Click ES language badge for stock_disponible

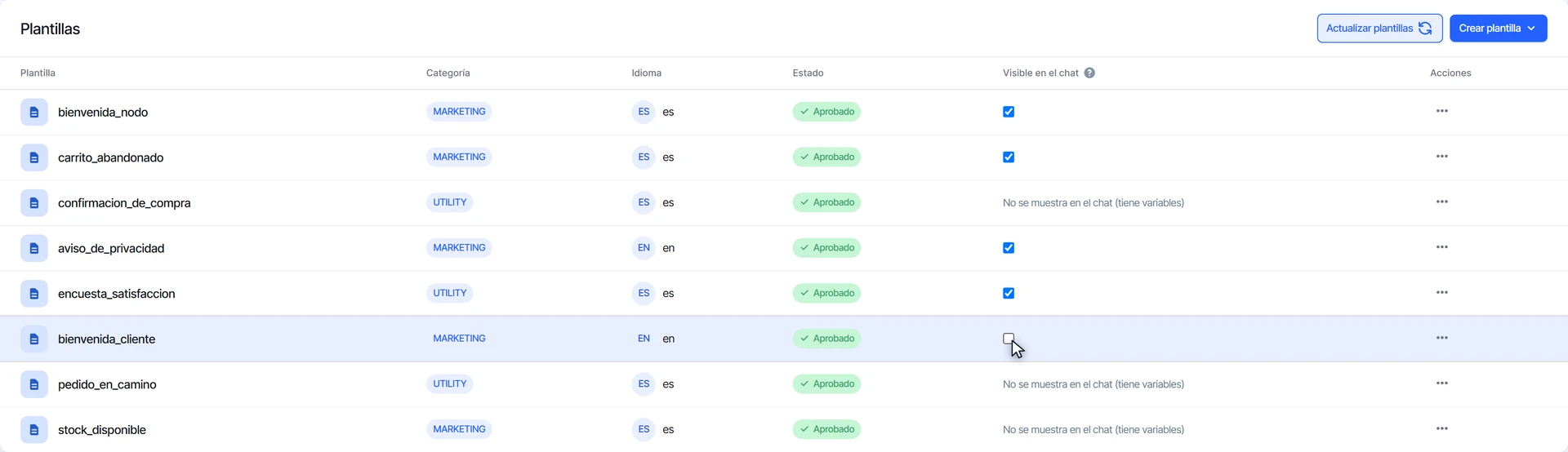click(644, 429)
